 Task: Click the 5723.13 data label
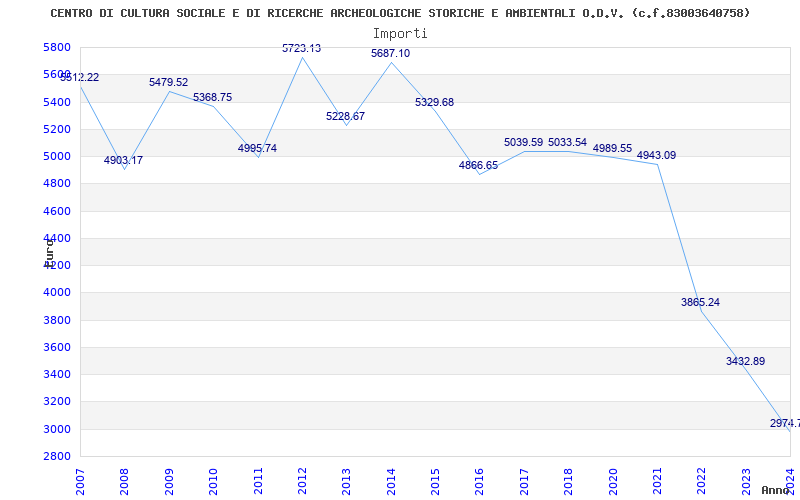click(301, 48)
